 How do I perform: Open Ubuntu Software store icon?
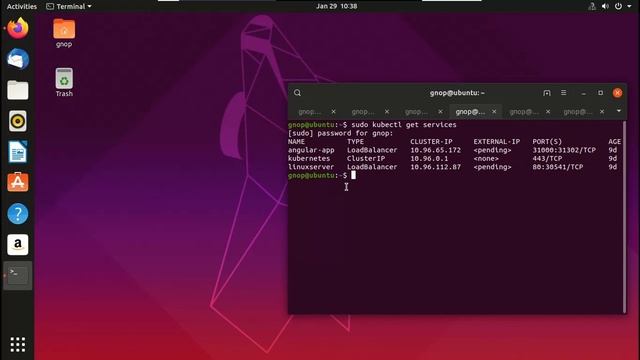18,182
